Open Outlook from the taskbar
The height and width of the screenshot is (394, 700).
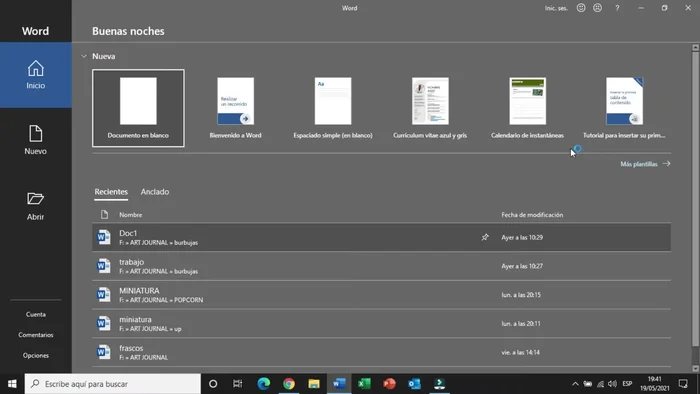tap(414, 384)
